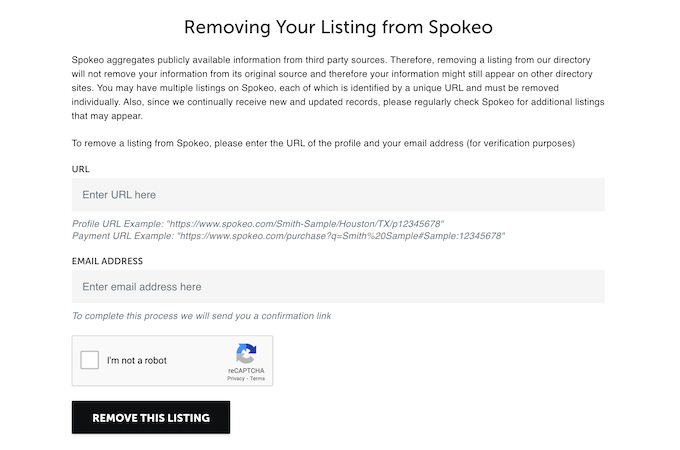Viewport: 680px width, 450px height.
Task: Click the Removing Your Listing from Spokeo heading
Action: [x=338, y=27]
